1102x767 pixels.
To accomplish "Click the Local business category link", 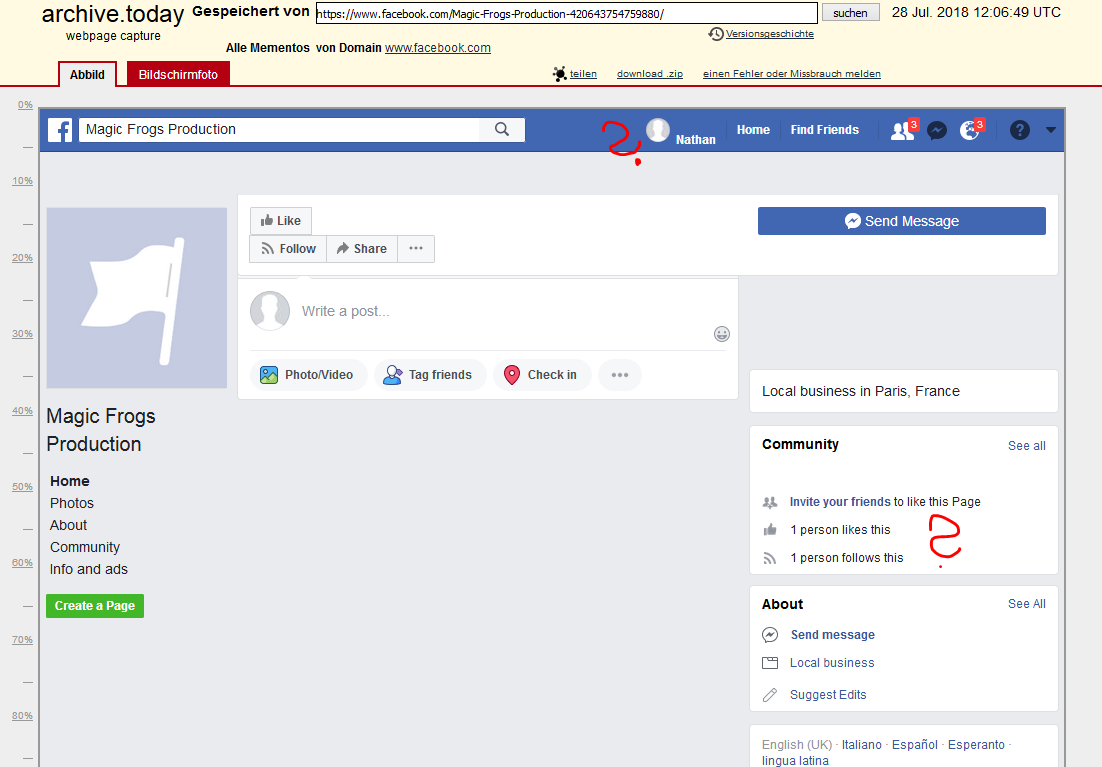I will pyautogui.click(x=832, y=663).
